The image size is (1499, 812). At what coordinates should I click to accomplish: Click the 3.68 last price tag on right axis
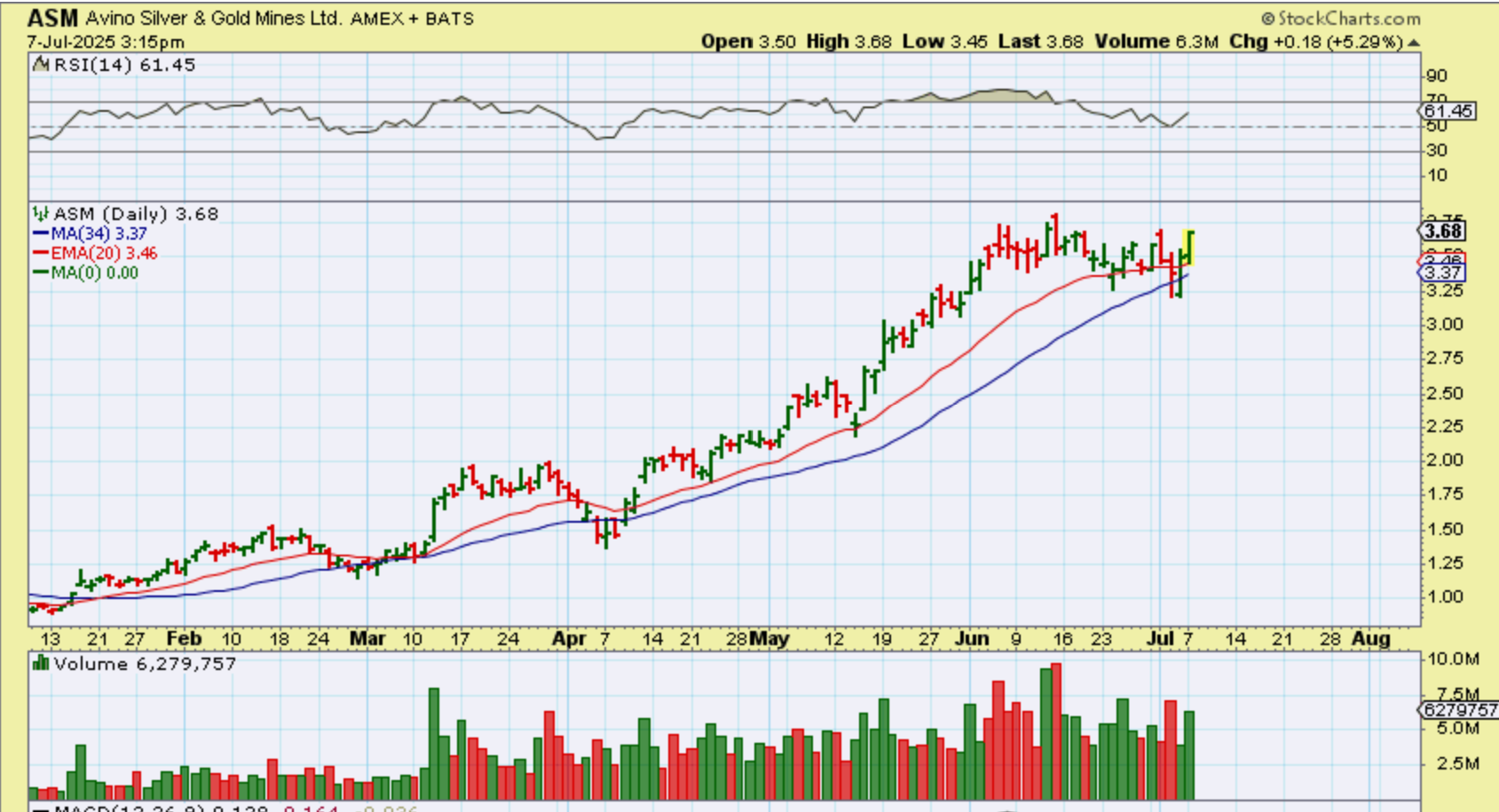tap(1443, 231)
